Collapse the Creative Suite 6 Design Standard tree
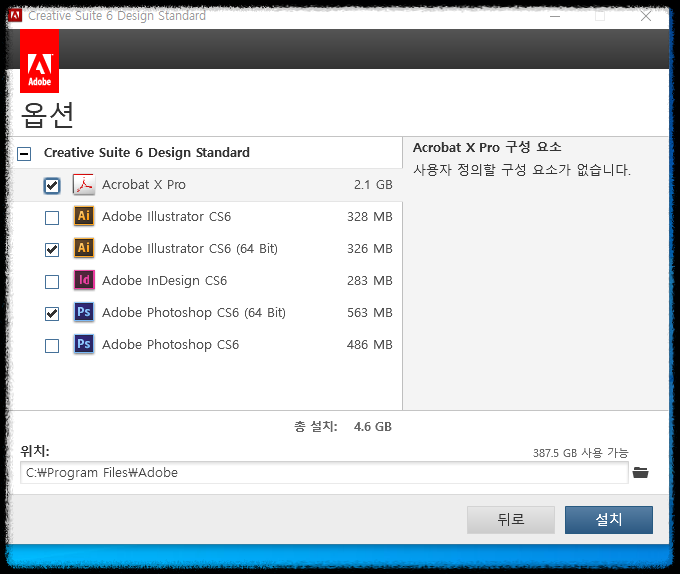The image size is (680, 574). coord(24,153)
